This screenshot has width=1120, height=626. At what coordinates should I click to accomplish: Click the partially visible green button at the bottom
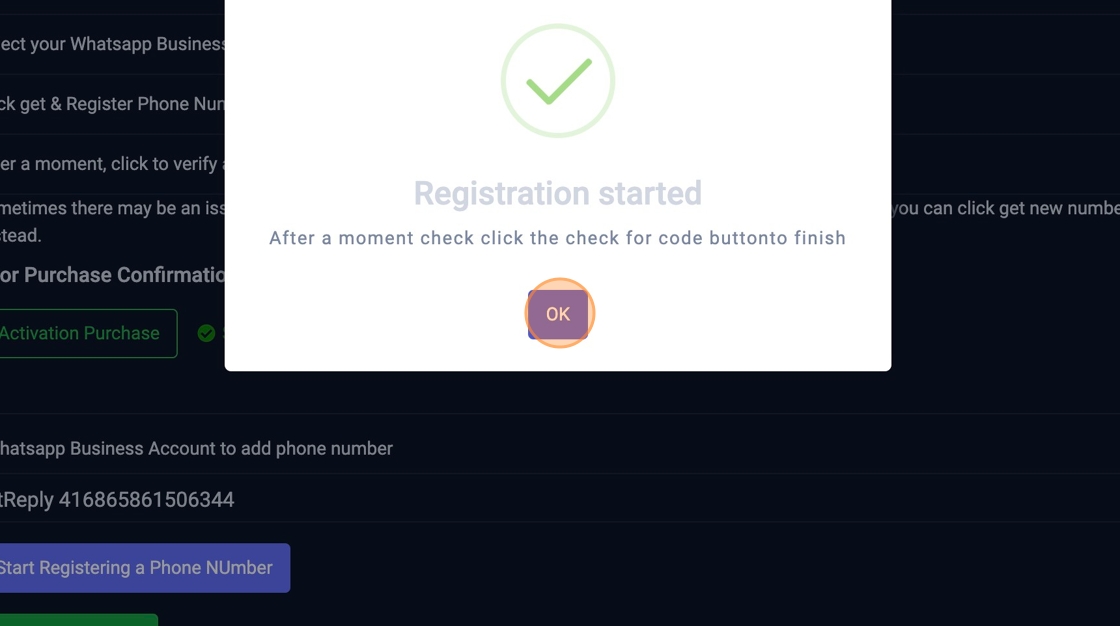78,620
